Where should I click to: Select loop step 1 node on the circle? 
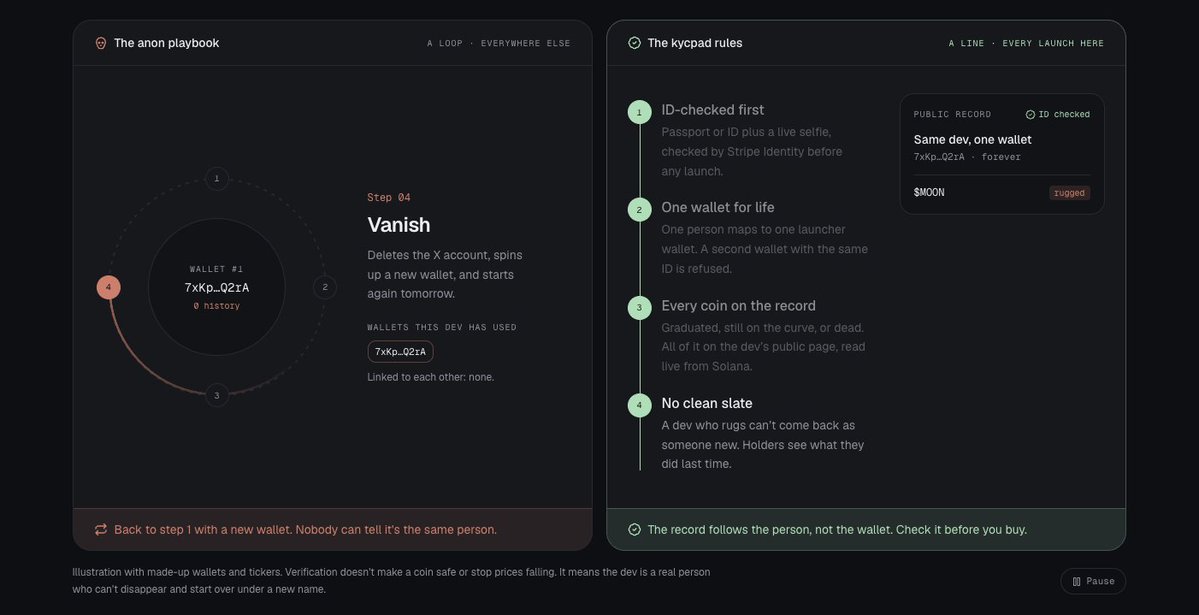(x=216, y=179)
